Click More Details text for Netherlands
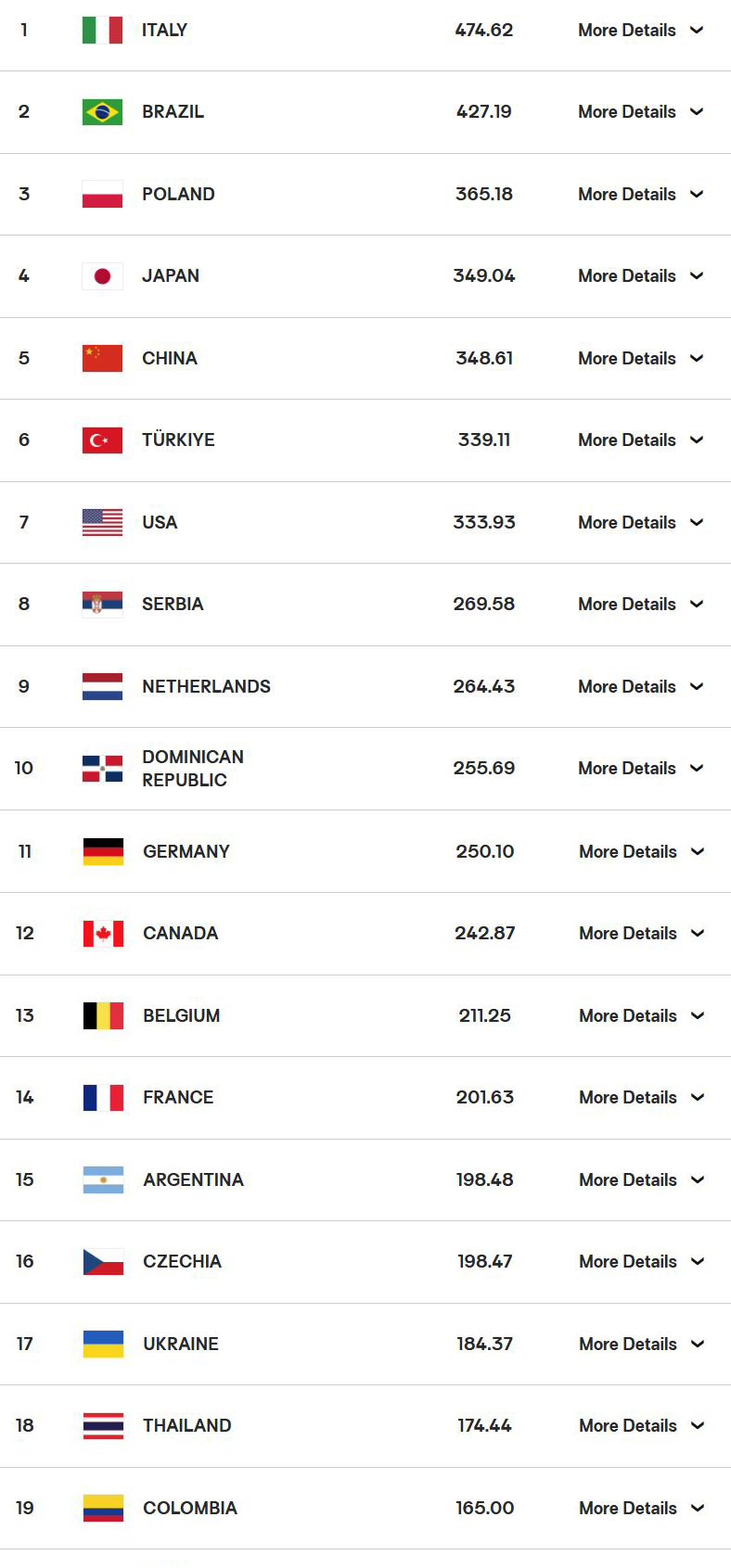731x1568 pixels. (627, 686)
